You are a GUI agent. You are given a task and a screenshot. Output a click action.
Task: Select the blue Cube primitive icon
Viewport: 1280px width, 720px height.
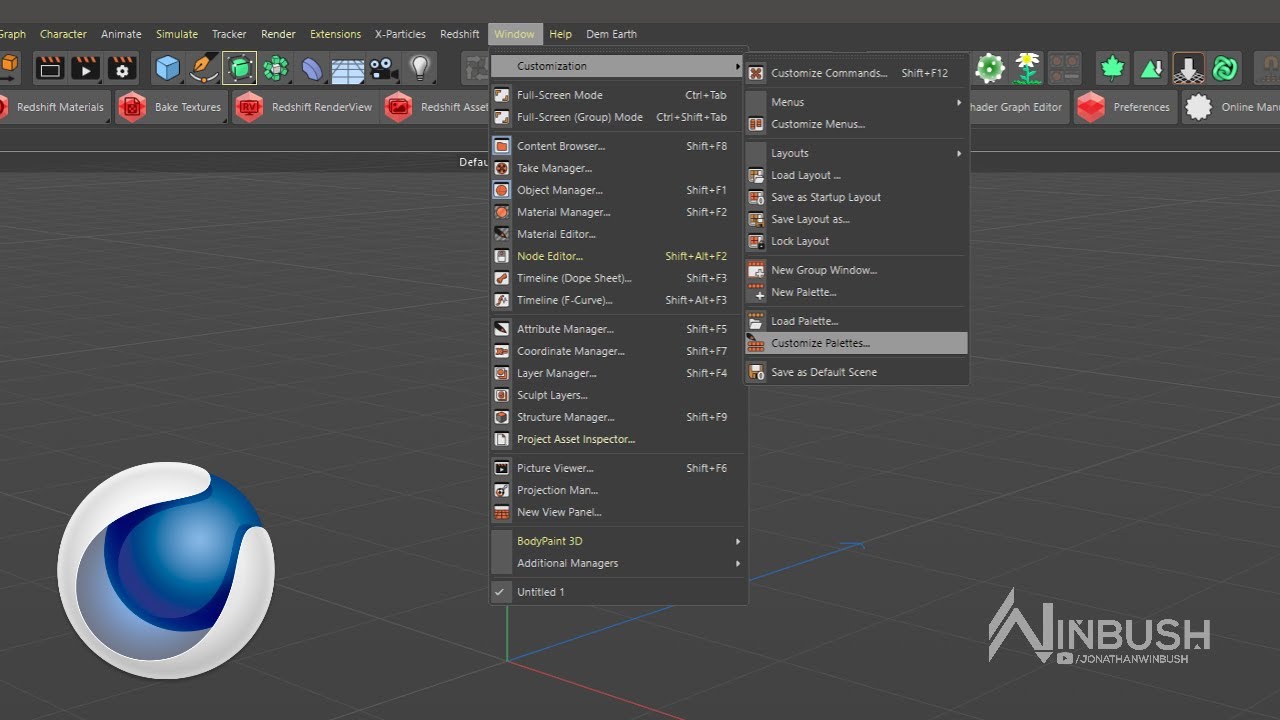pos(168,67)
